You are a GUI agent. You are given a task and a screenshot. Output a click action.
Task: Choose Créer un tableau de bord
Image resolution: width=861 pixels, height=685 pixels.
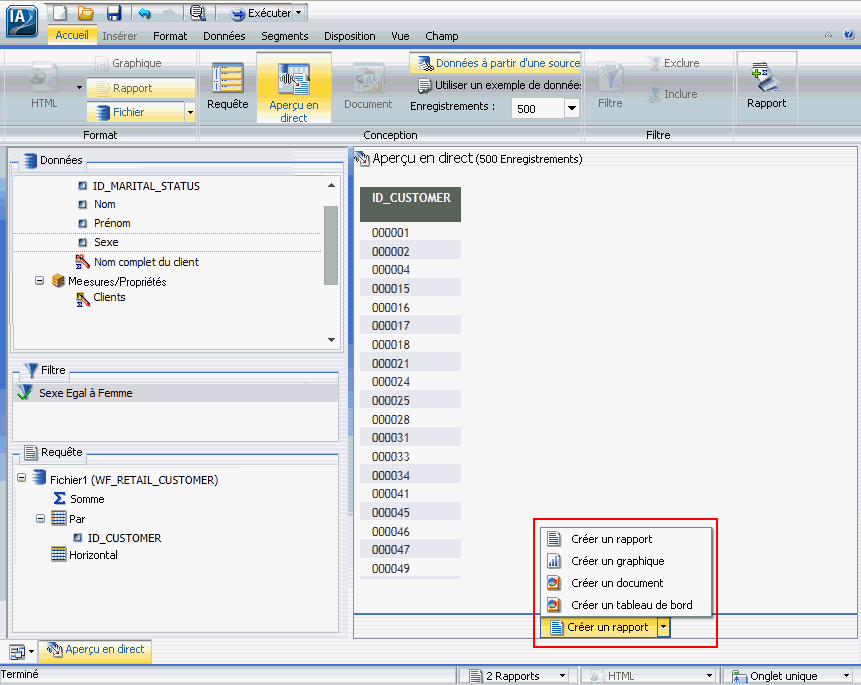pos(626,605)
